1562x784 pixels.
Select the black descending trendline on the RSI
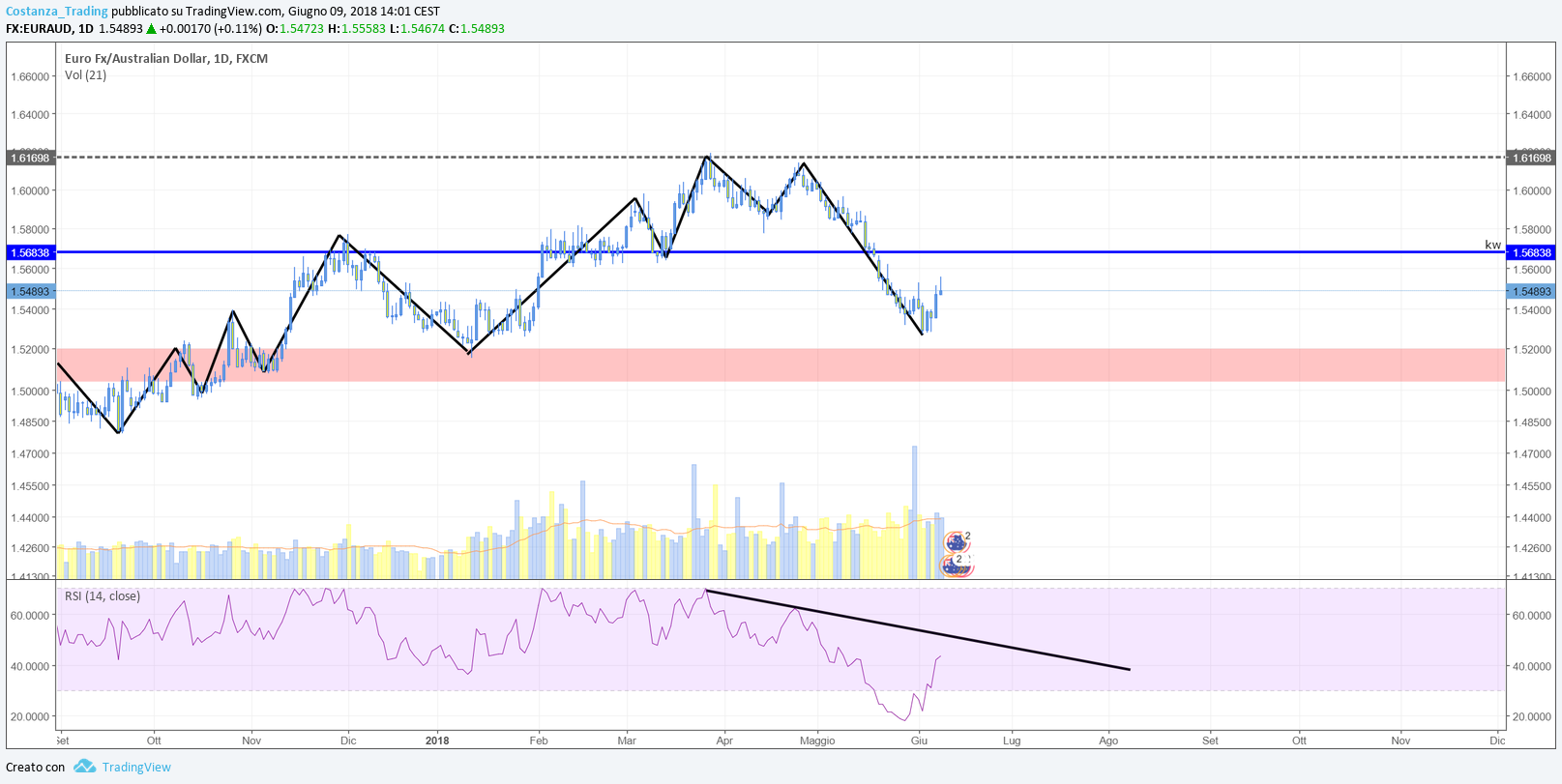918,629
